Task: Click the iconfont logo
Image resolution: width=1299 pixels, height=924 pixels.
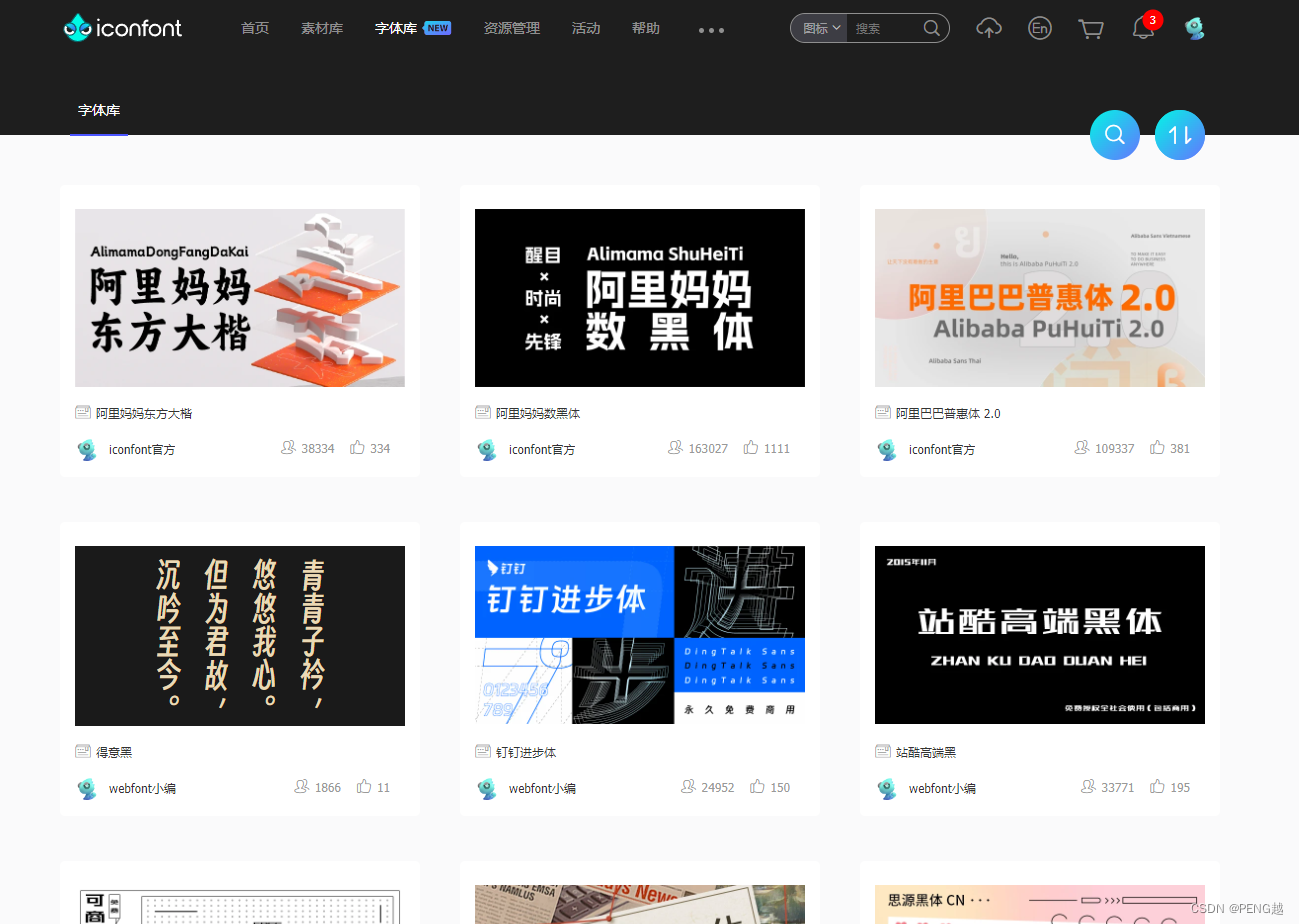Action: coord(122,28)
